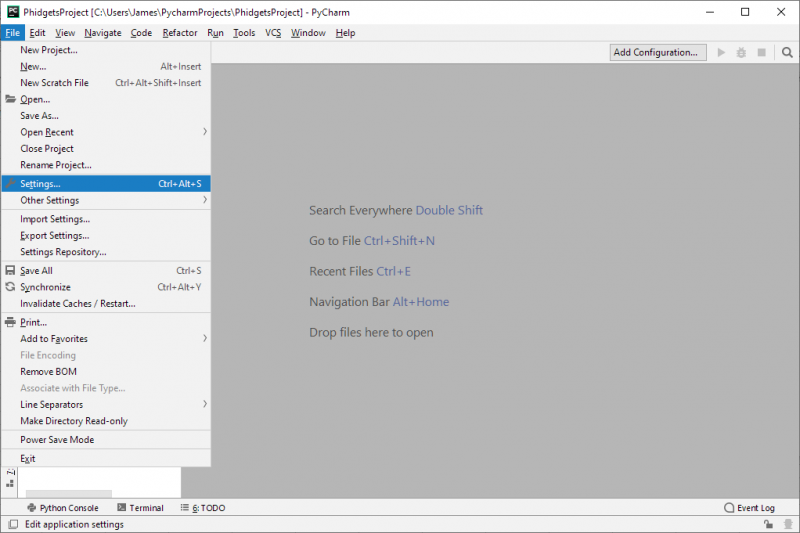The height and width of the screenshot is (533, 800).
Task: Choose Close Project
Action: pyautogui.click(x=106, y=148)
